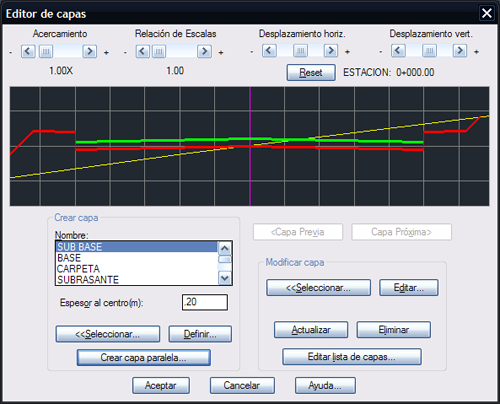
Task: Click the Definir button
Action: (x=200, y=334)
